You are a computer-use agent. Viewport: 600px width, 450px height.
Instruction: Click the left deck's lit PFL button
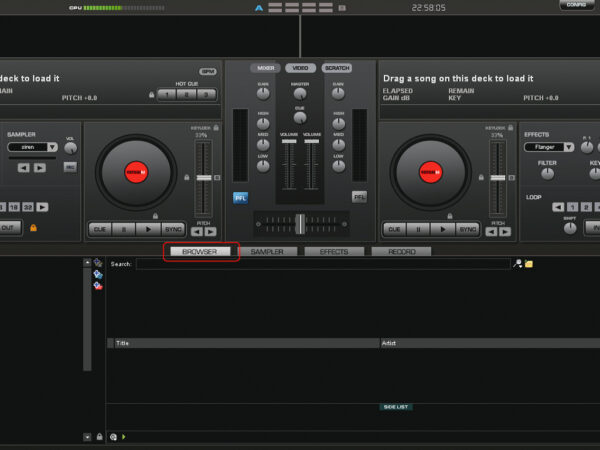click(x=240, y=197)
